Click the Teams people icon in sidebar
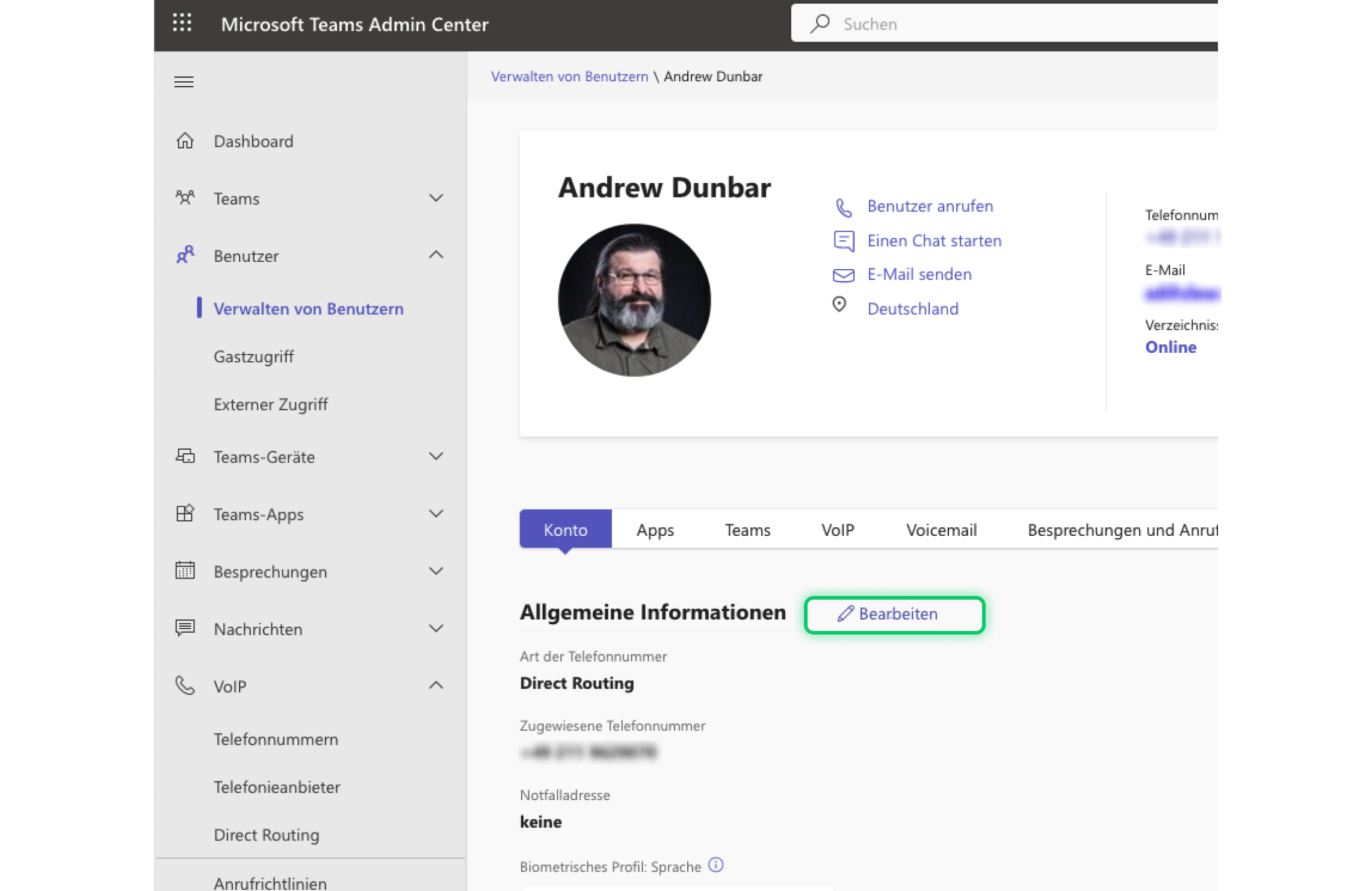 [185, 198]
